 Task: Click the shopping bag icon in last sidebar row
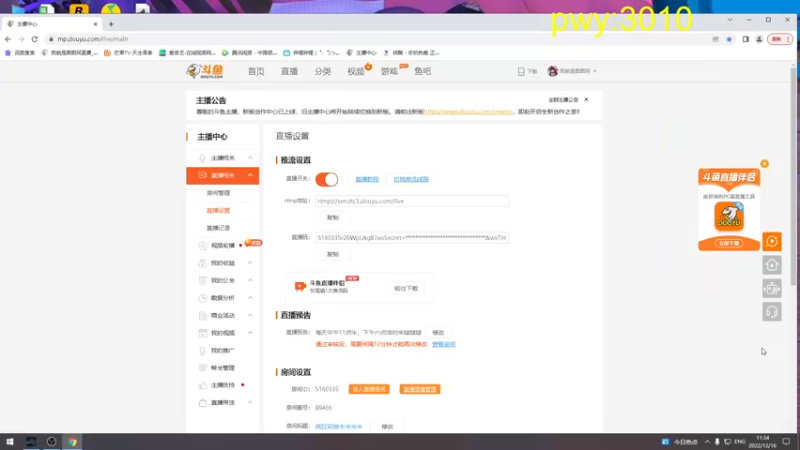pos(203,403)
